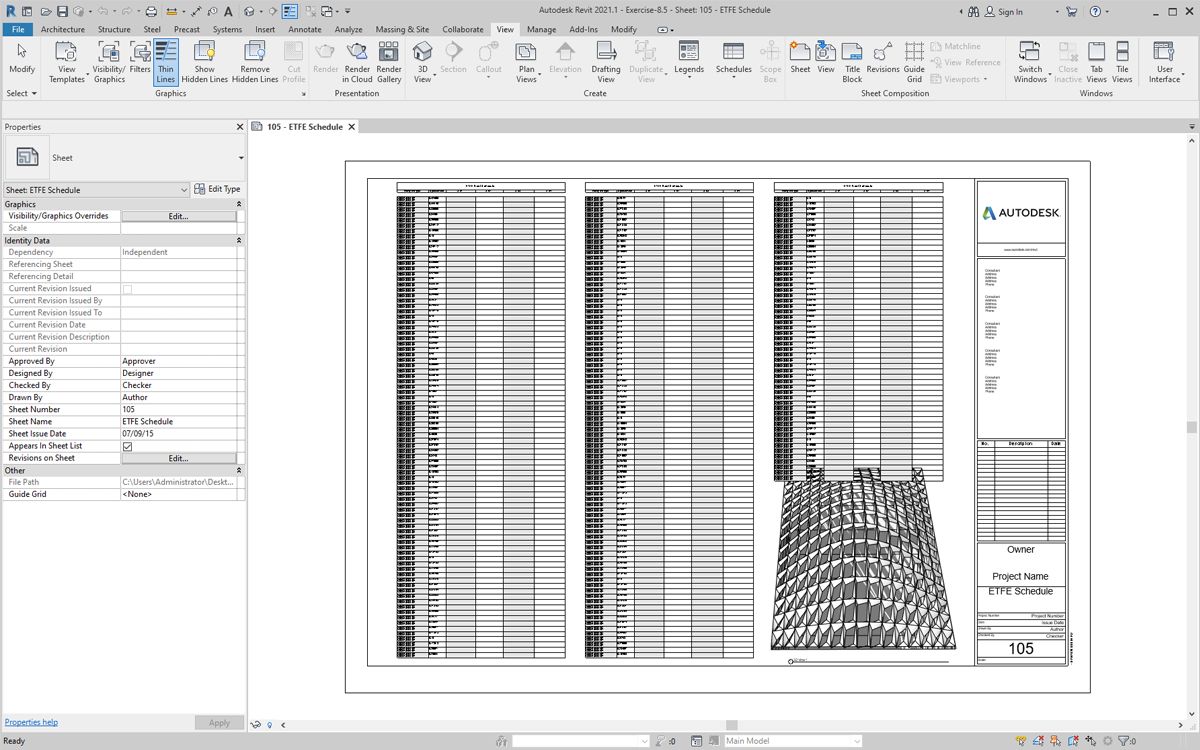1200x750 pixels.
Task: Click the Thin Lines tool icon
Action: (x=165, y=52)
